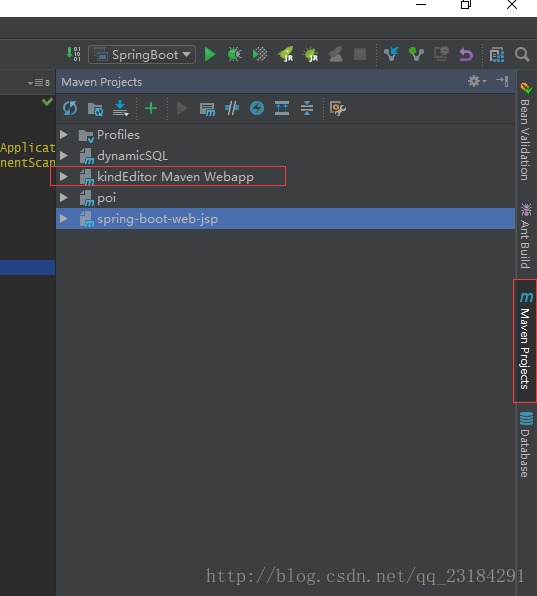Toggle Maven offline mode
Image resolution: width=537 pixels, height=596 pixels.
coord(232,108)
